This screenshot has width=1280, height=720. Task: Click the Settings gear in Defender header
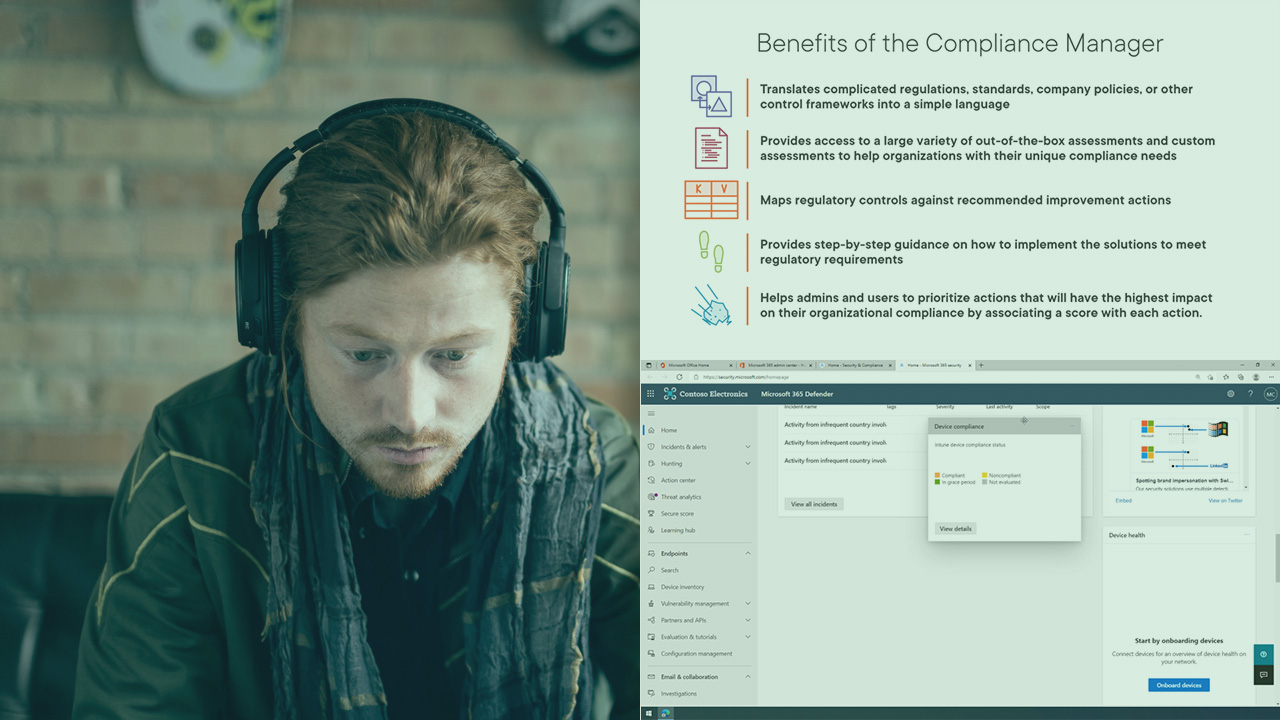coord(1231,394)
